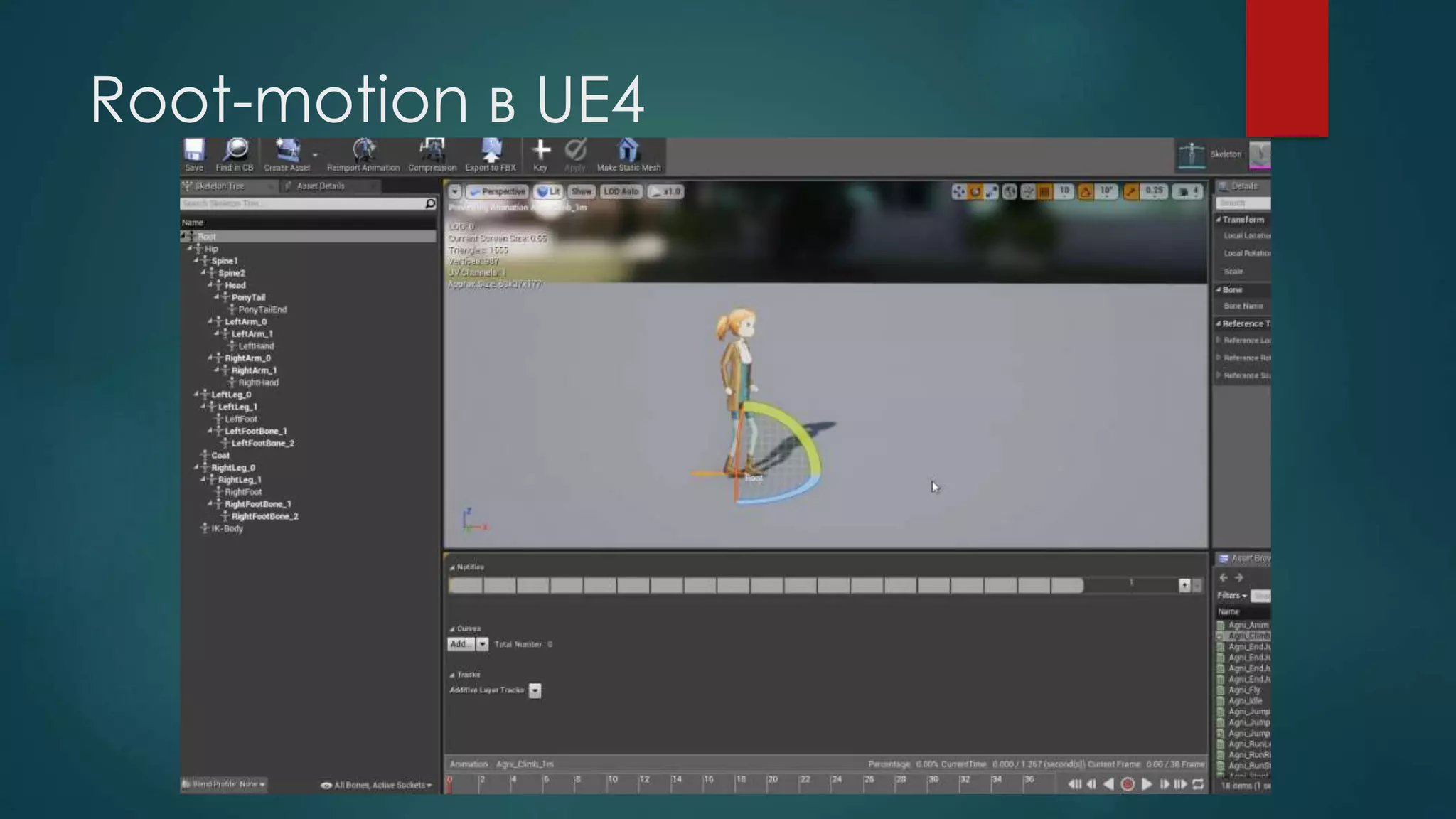Screen dimensions: 1456x819
Task: Toggle world/local coordinate space globe icon
Action: (1010, 191)
